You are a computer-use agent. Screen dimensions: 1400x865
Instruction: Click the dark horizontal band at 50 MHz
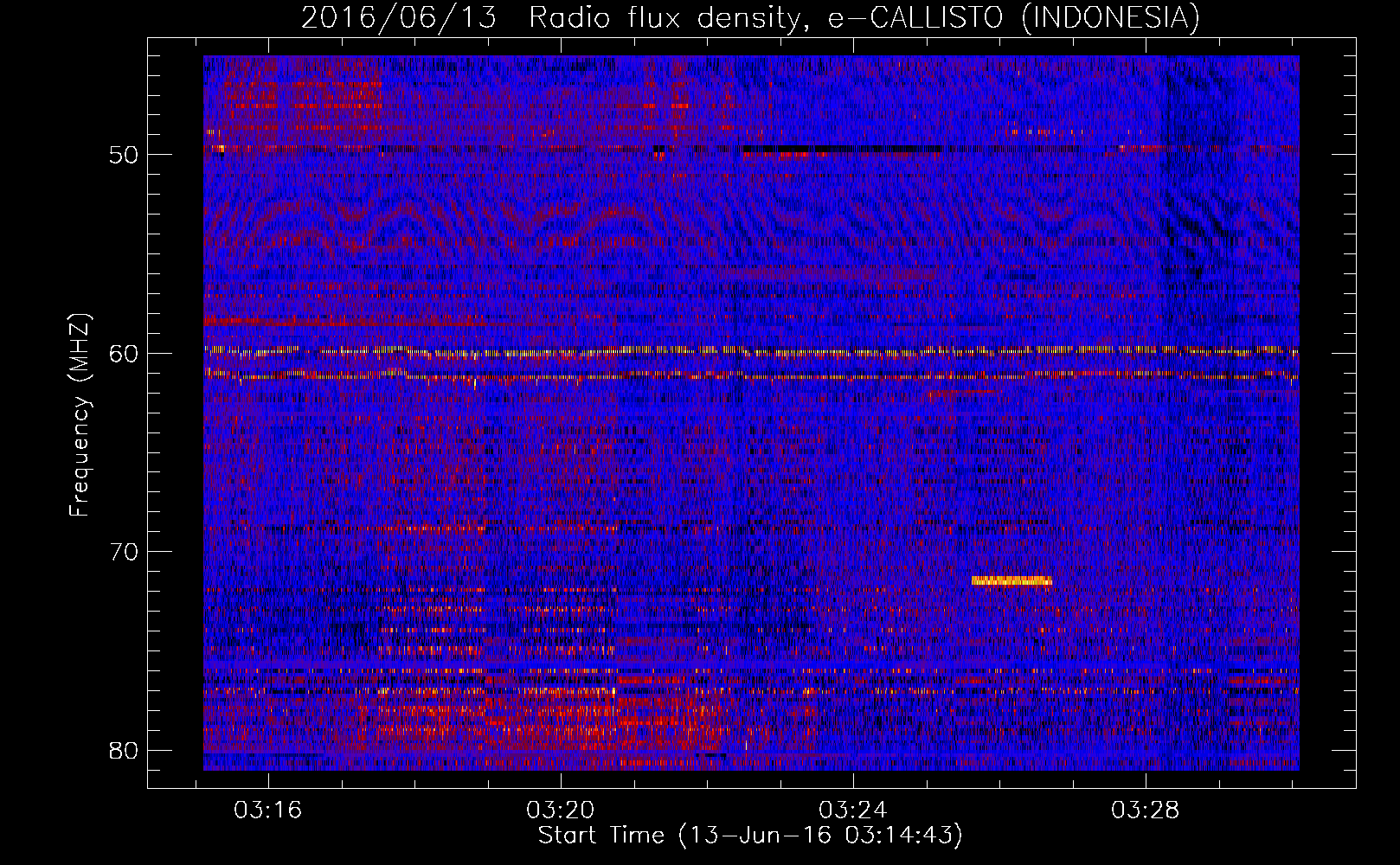click(841, 149)
